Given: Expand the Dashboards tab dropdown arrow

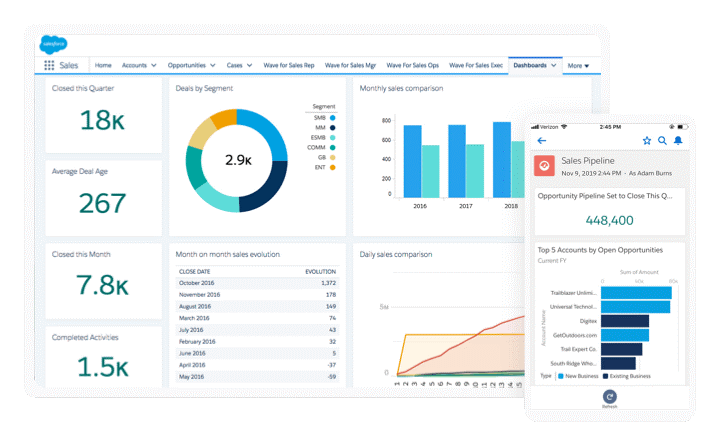Looking at the screenshot, I should pos(553,65).
